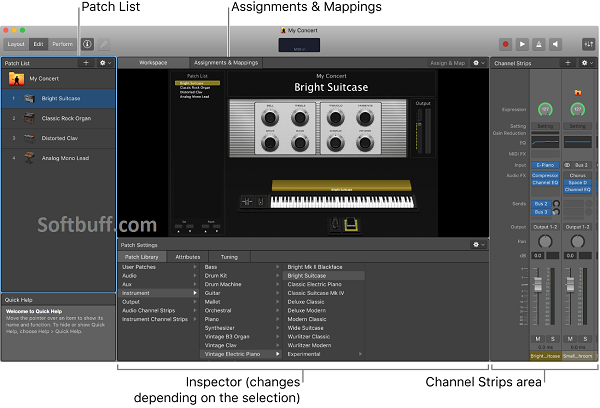The width and height of the screenshot is (600, 408).
Task: Toggle the master mute speaker button
Action: pyautogui.click(x=555, y=44)
